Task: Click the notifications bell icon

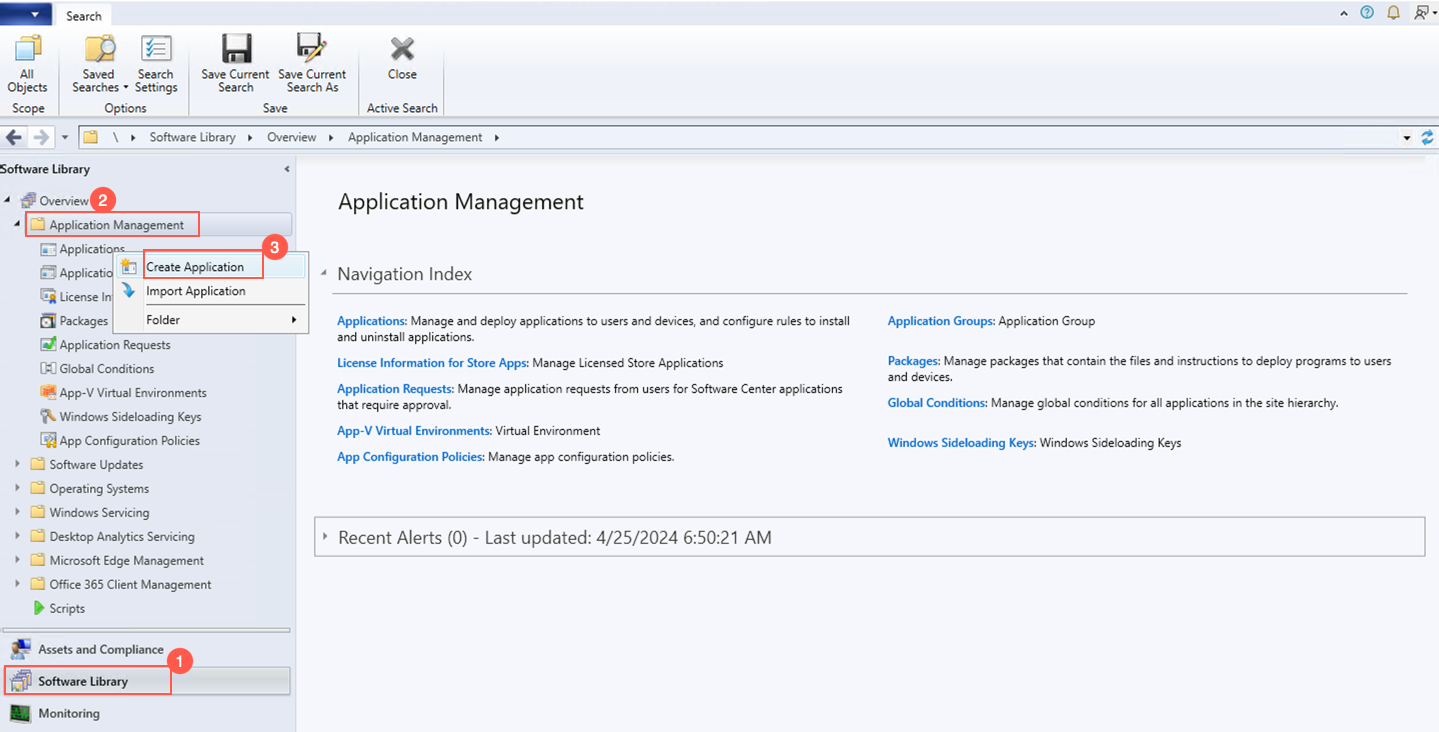Action: [x=1394, y=12]
